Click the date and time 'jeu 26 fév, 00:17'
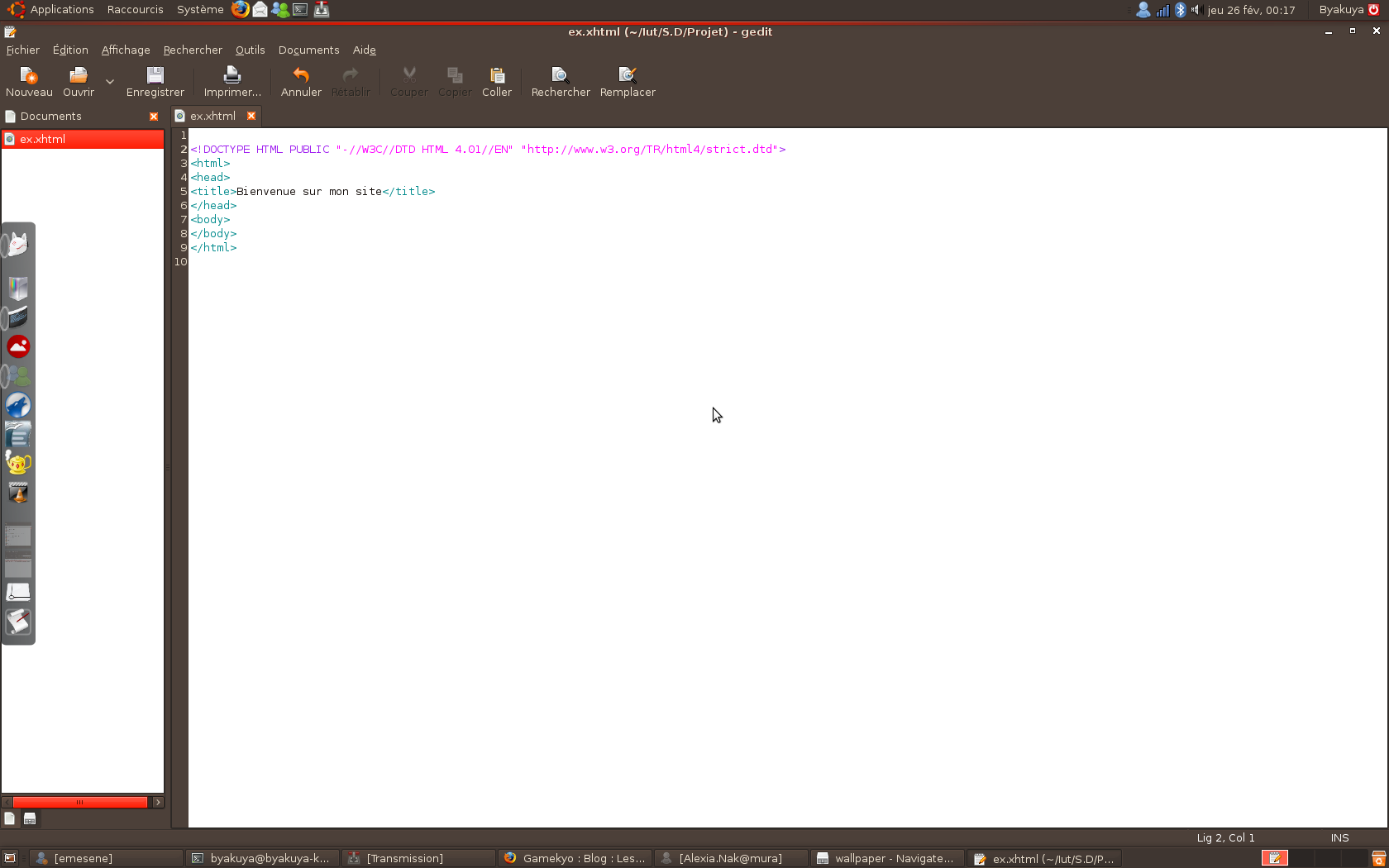 point(1251,10)
